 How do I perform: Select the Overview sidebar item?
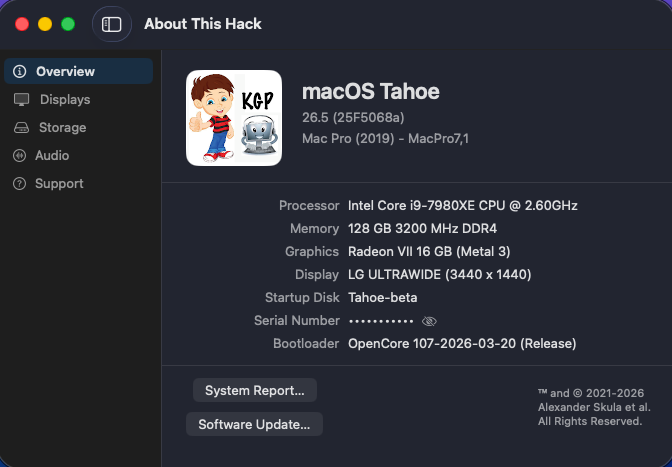point(78,71)
